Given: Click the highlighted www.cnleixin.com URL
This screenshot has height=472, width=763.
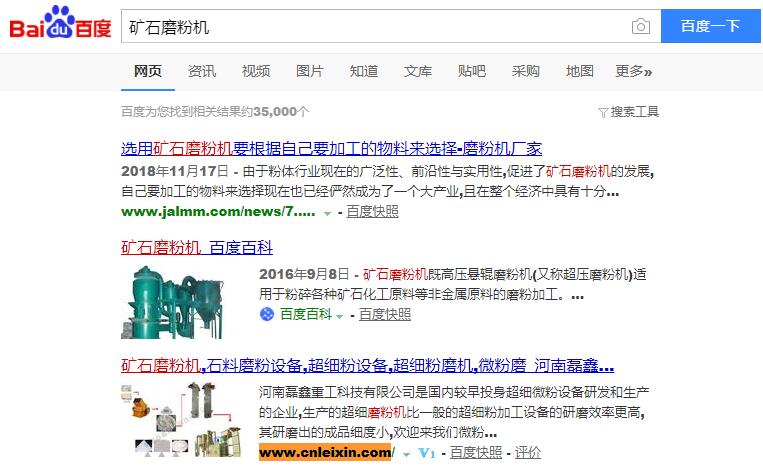Looking at the screenshot, I should [326, 453].
